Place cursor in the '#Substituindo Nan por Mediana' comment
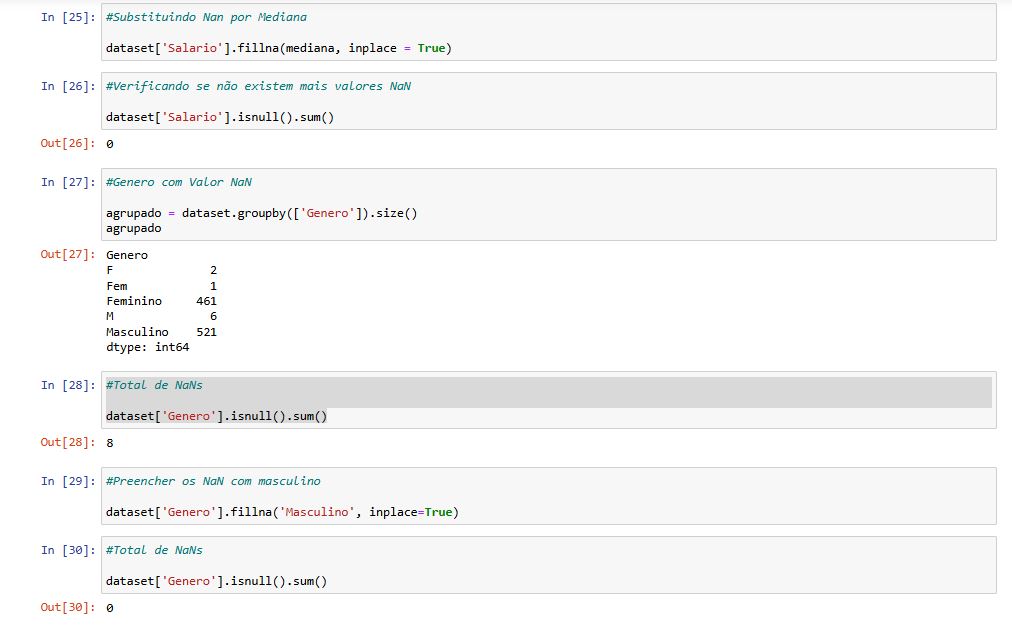This screenshot has height=627, width=1012. pos(205,17)
